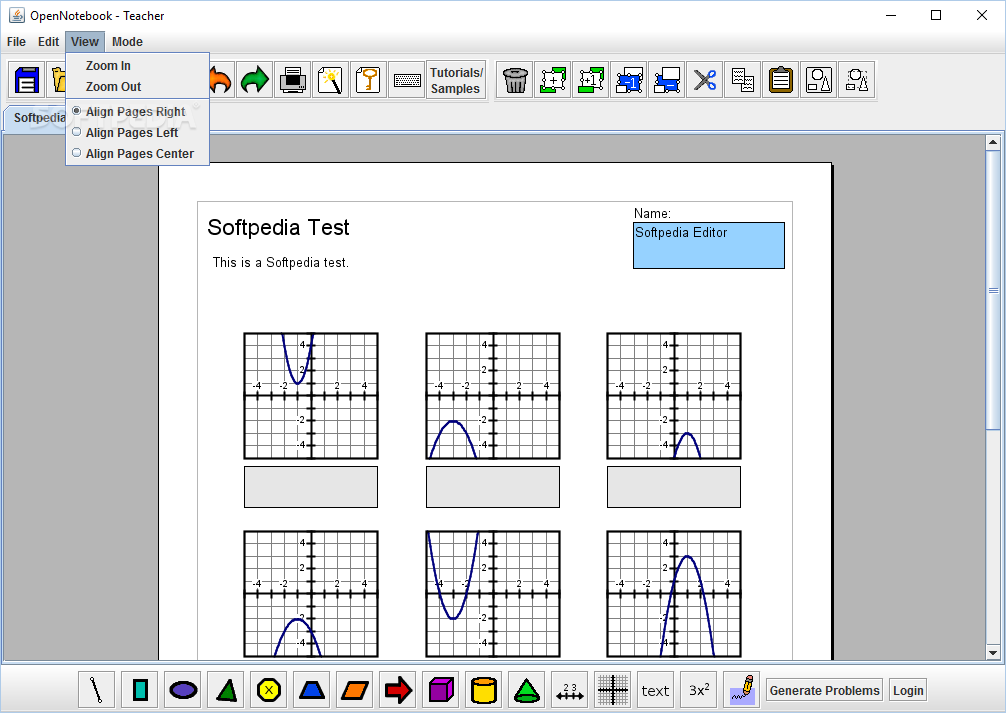Click the blue minus send-to-back icon

click(x=667, y=80)
